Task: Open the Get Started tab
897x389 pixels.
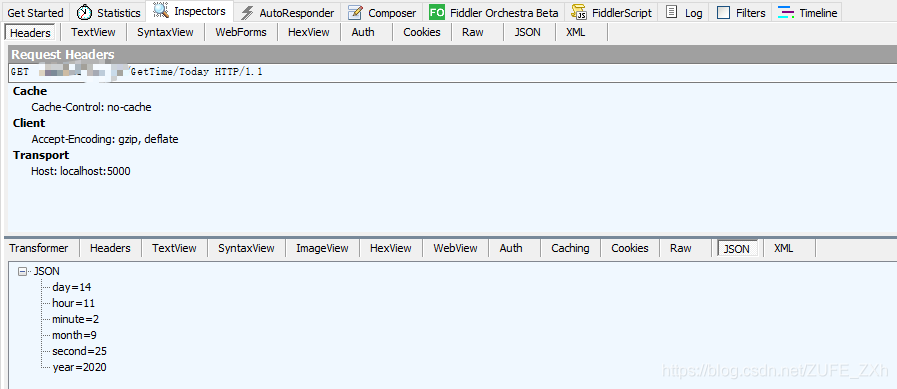Action: pos(35,13)
